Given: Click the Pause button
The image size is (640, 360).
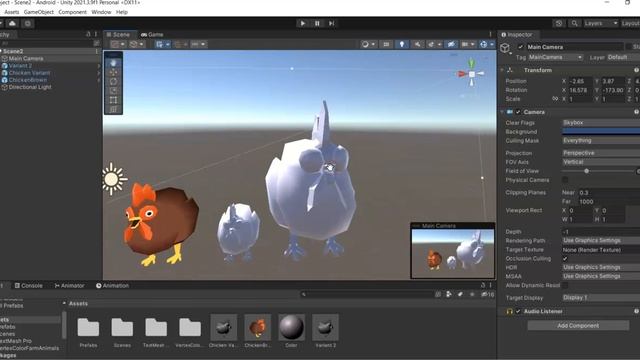Looking at the screenshot, I should click(317, 23).
